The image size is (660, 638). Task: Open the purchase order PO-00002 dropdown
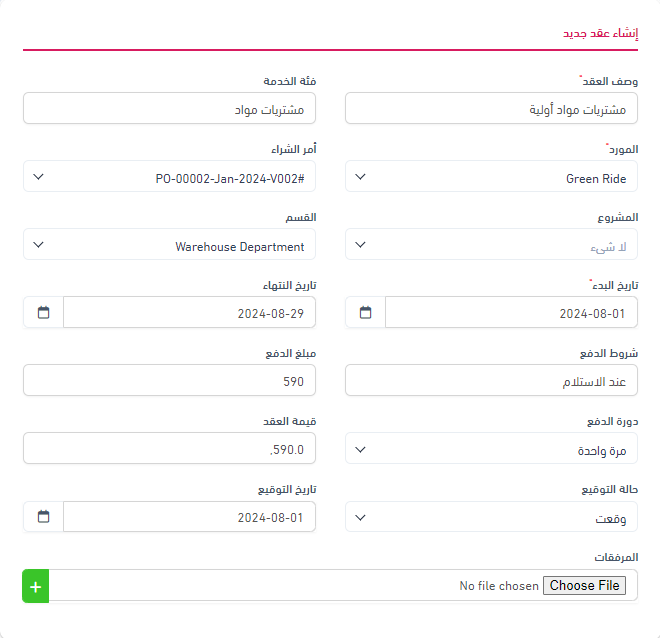(169, 177)
